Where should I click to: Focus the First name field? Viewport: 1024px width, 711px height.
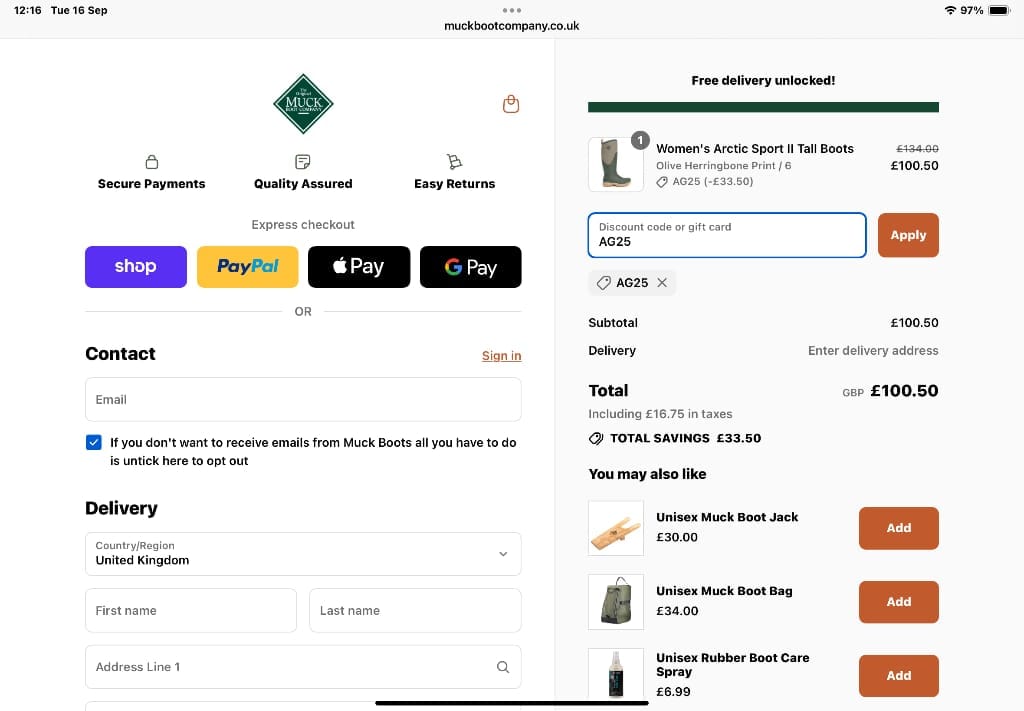click(x=191, y=610)
